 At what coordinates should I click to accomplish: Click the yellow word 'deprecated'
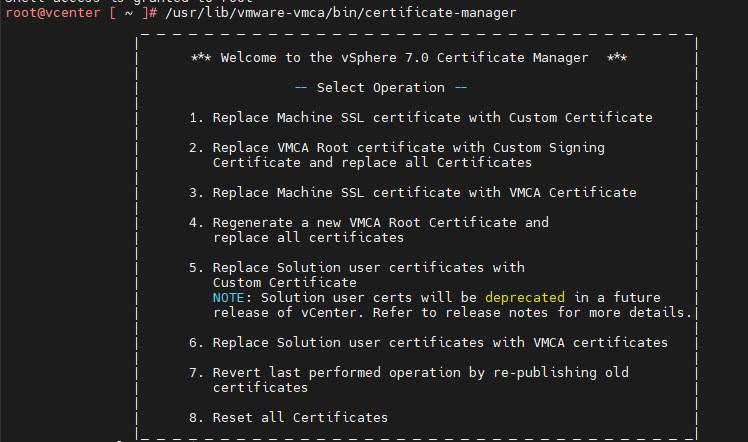(x=525, y=298)
